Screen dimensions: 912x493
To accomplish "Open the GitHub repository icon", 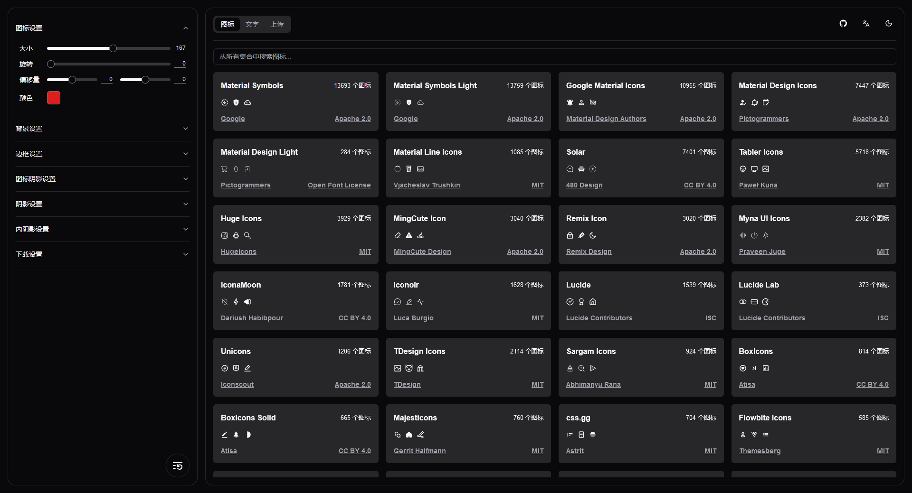I will (x=842, y=23).
